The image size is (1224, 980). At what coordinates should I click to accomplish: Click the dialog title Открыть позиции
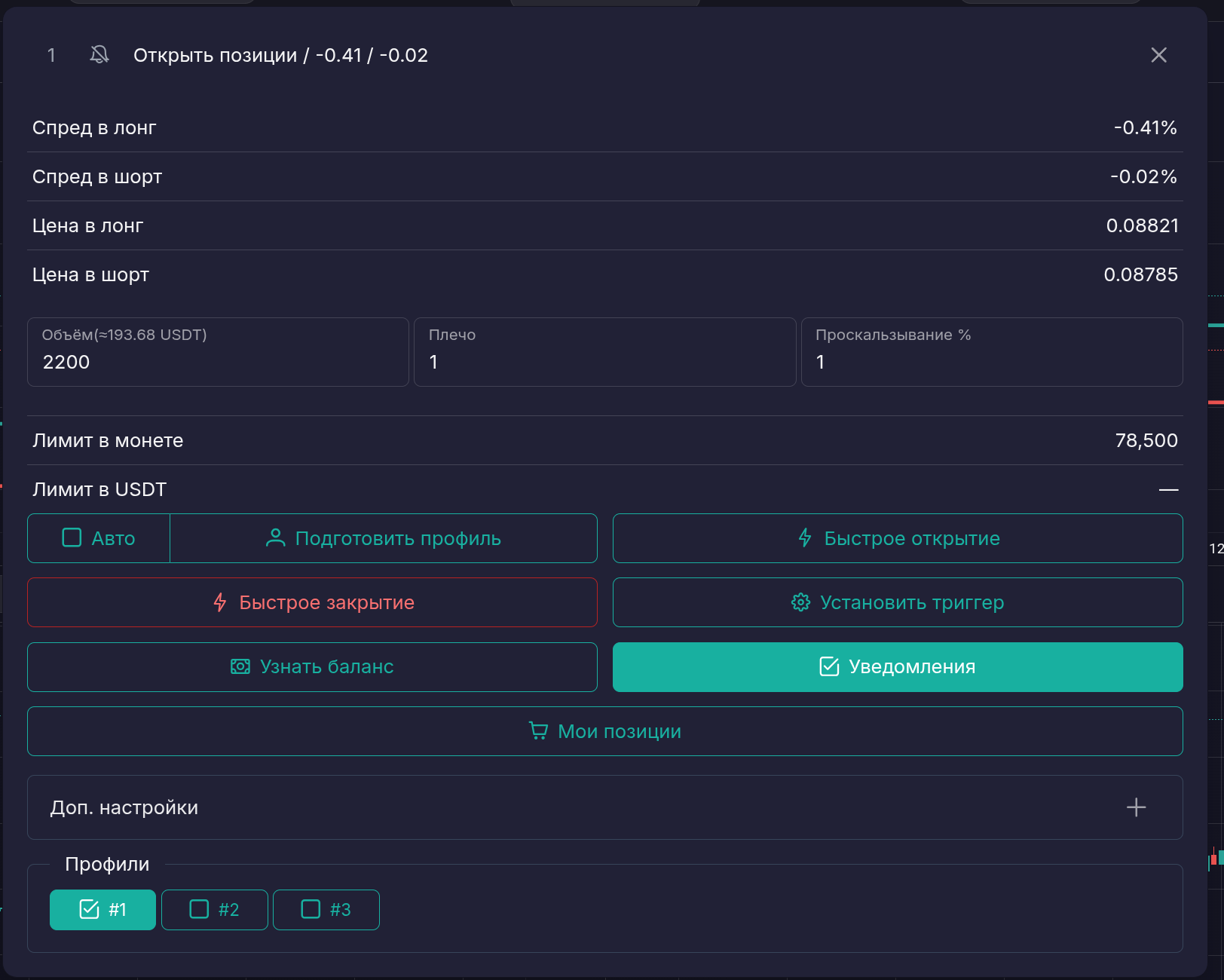click(x=215, y=55)
